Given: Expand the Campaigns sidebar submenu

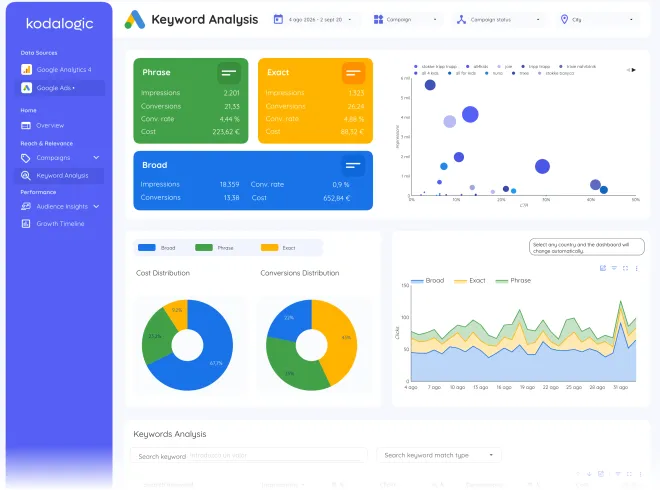Looking at the screenshot, I should [96, 158].
